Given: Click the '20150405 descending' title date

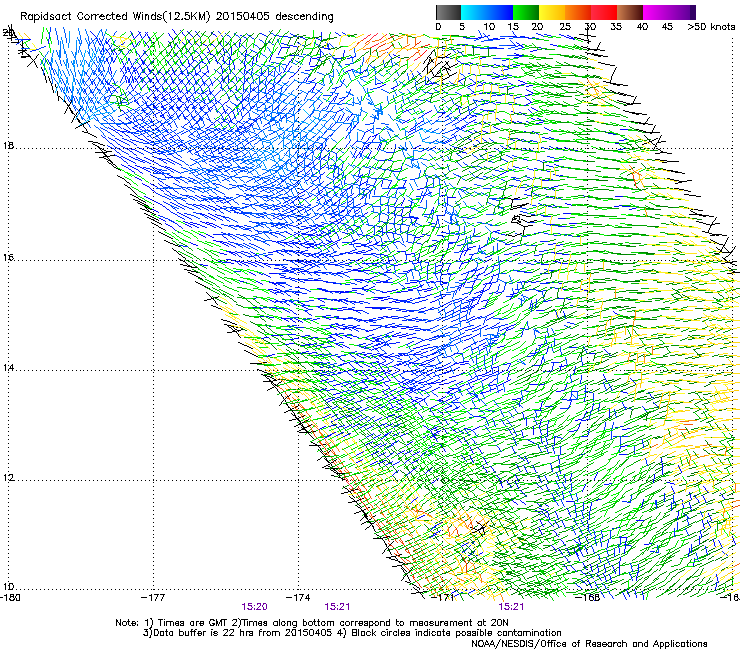Looking at the screenshot, I should click(x=275, y=17).
